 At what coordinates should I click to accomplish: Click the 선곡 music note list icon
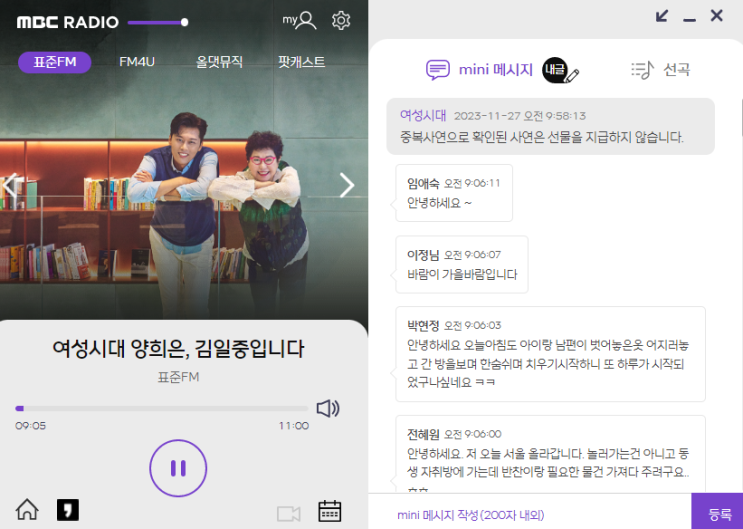click(643, 70)
